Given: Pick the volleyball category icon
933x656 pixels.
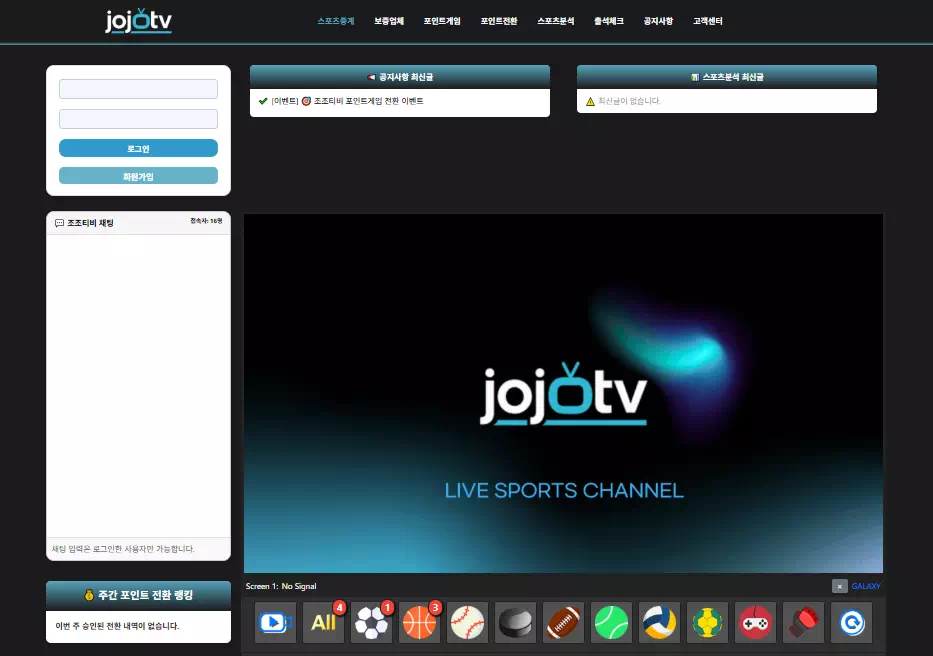Looking at the screenshot, I should (659, 623).
